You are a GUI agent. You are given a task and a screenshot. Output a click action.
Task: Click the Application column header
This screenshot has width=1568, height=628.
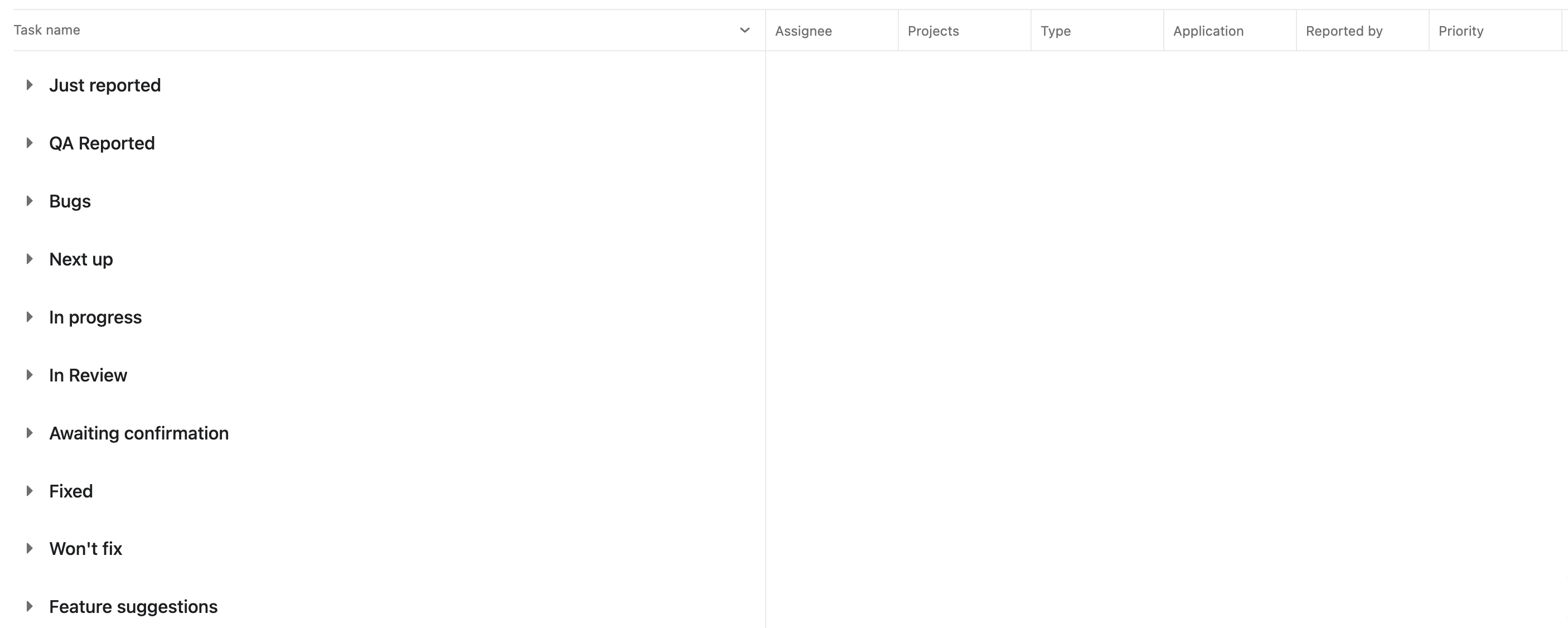pos(1230,31)
